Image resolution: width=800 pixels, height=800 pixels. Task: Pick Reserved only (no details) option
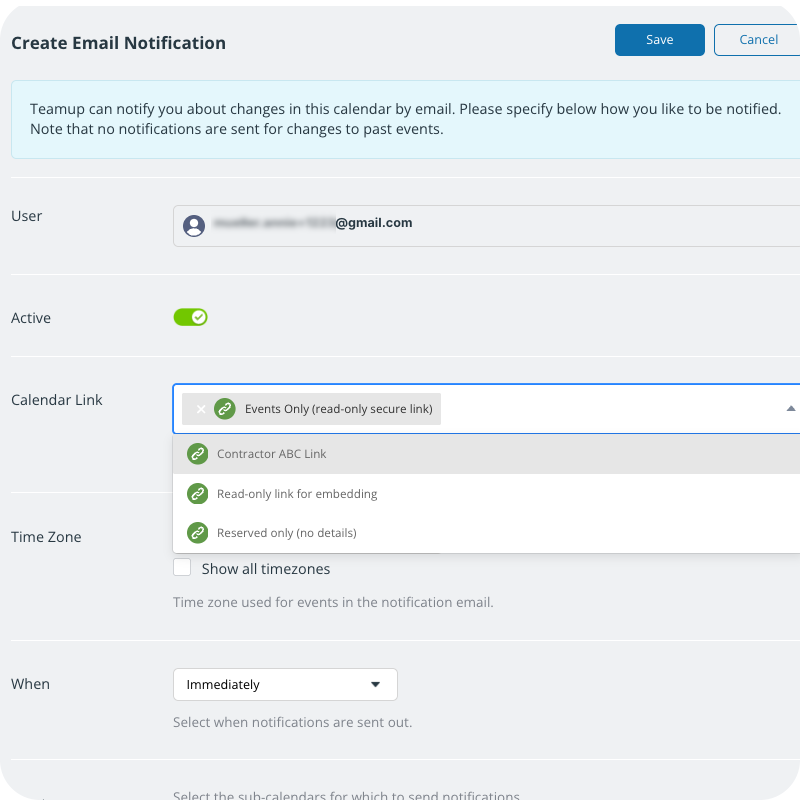click(286, 533)
